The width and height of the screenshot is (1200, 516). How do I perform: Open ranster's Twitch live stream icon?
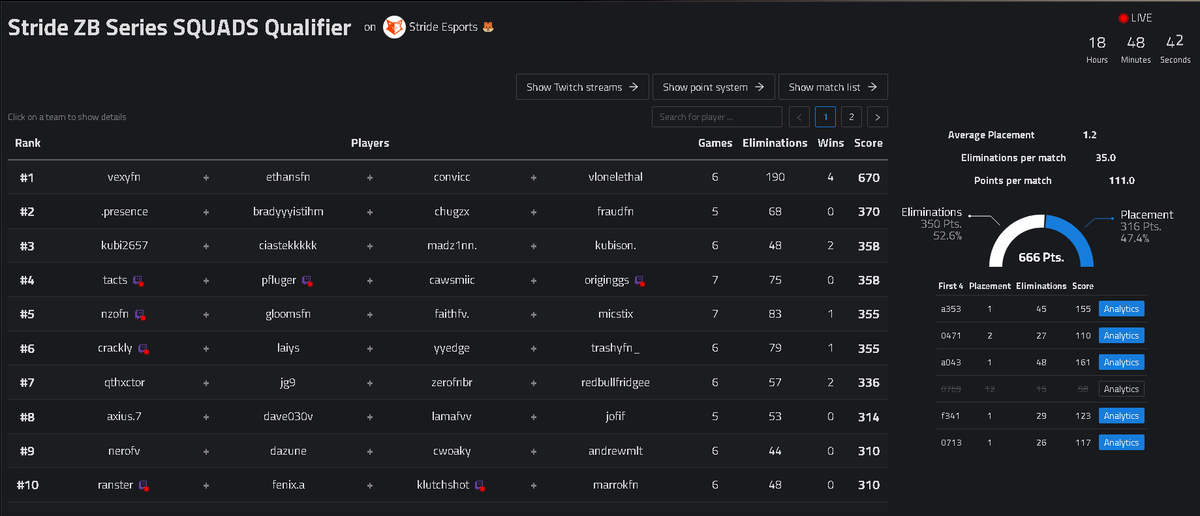tap(144, 485)
